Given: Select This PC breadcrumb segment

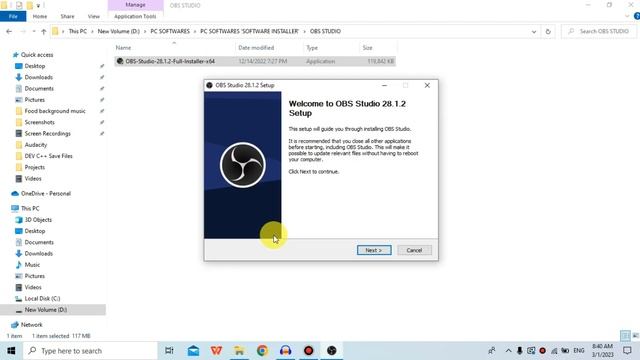Looking at the screenshot, I should [x=78, y=31].
